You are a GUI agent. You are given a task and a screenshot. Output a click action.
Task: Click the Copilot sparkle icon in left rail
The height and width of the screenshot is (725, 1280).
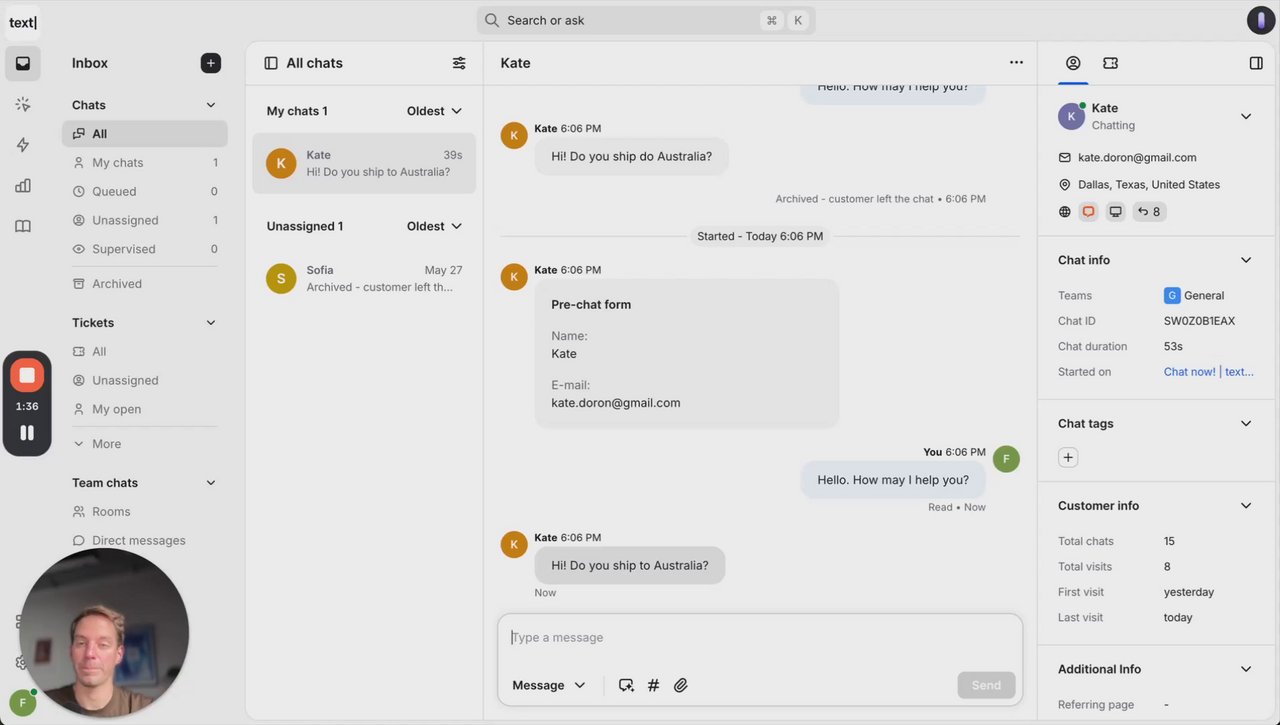click(x=23, y=104)
